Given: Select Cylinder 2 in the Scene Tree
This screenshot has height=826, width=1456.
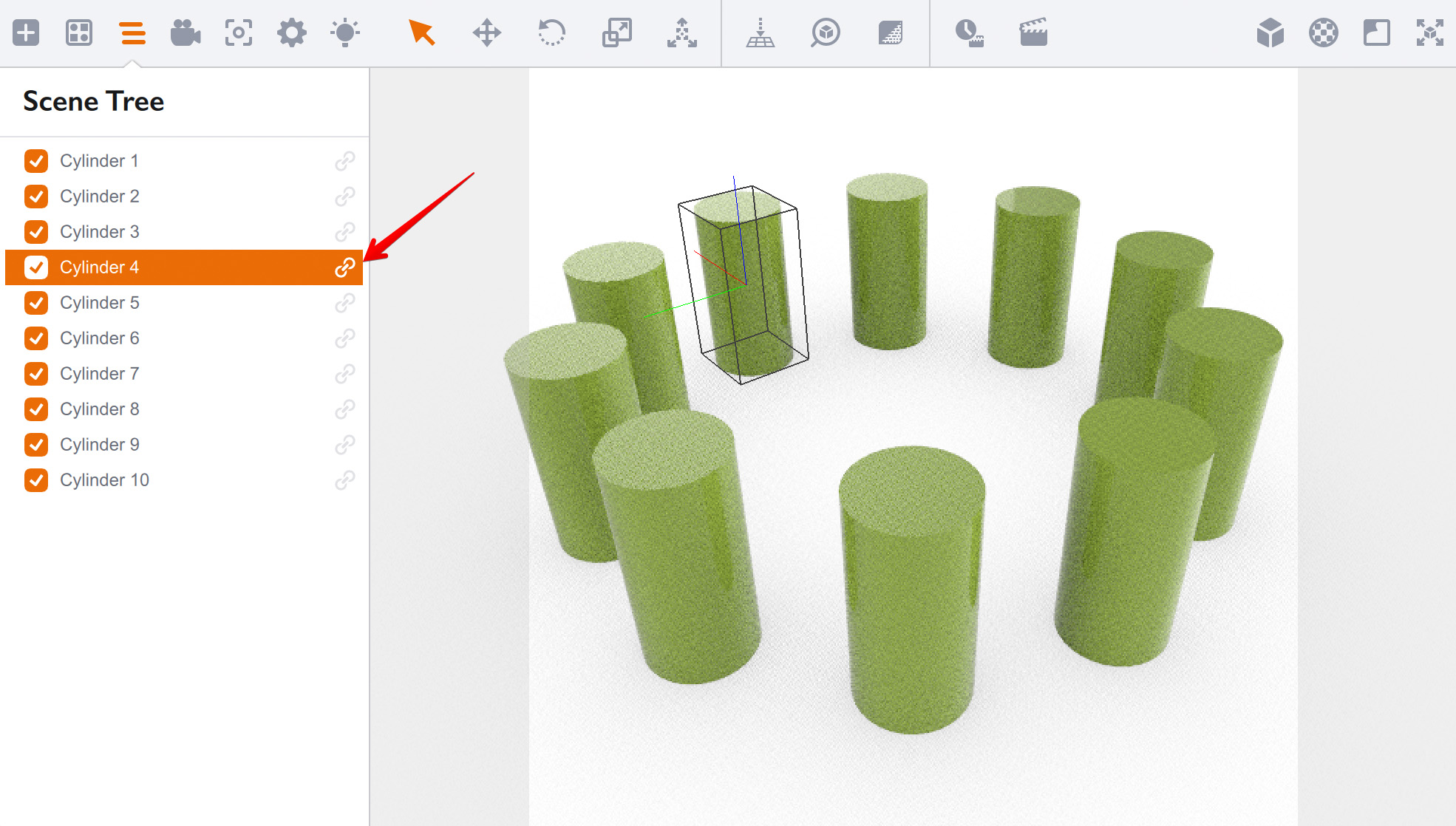Looking at the screenshot, I should pyautogui.click(x=99, y=196).
